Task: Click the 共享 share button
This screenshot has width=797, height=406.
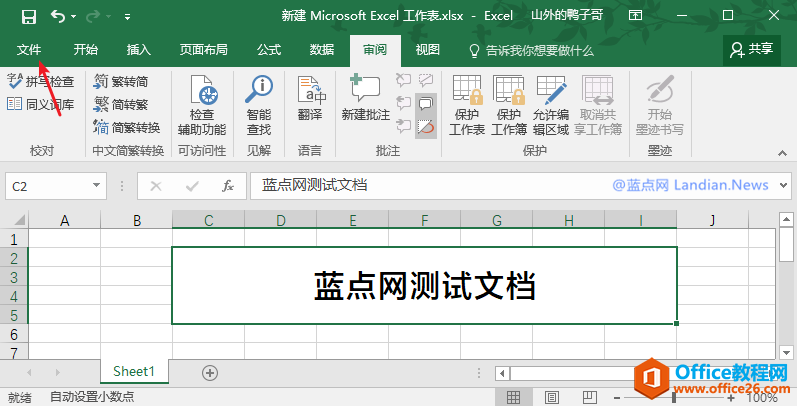Action: (x=752, y=50)
